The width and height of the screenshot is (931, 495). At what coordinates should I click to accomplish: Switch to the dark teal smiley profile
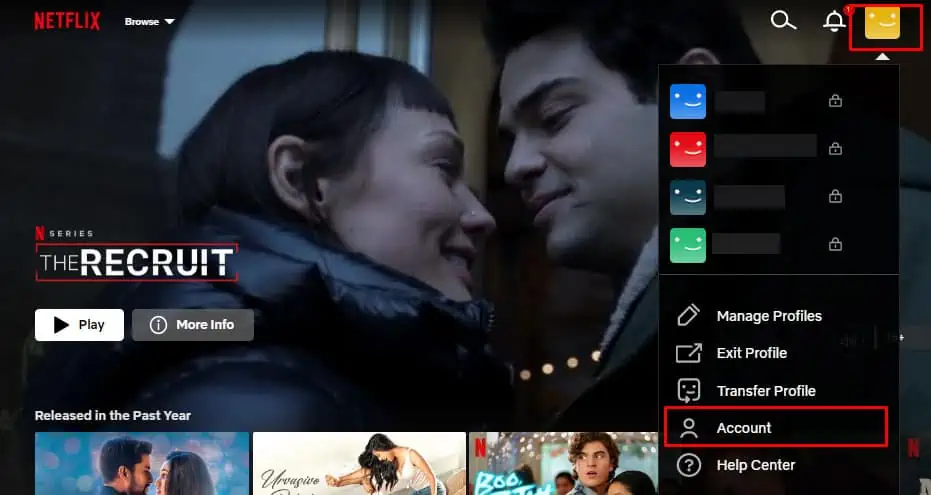tap(688, 197)
